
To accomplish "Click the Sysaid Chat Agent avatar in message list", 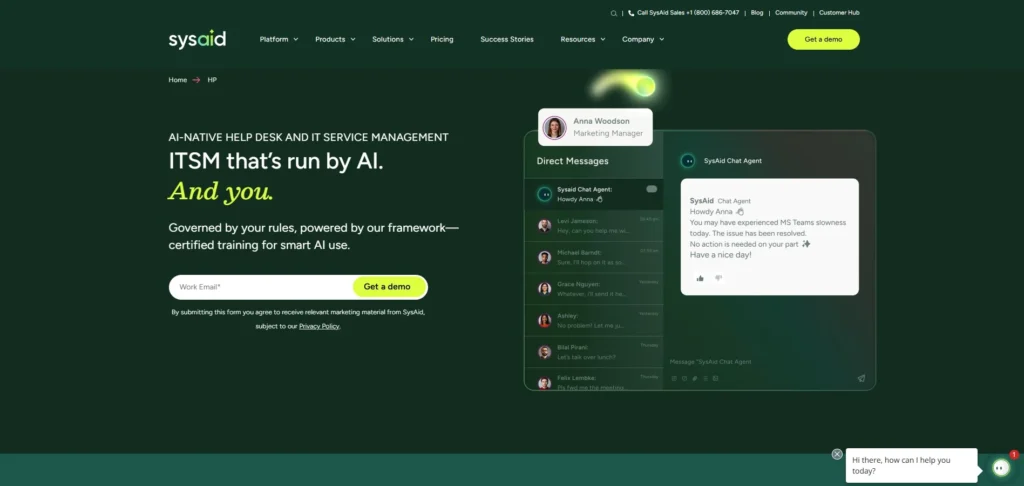I will tap(545, 194).
